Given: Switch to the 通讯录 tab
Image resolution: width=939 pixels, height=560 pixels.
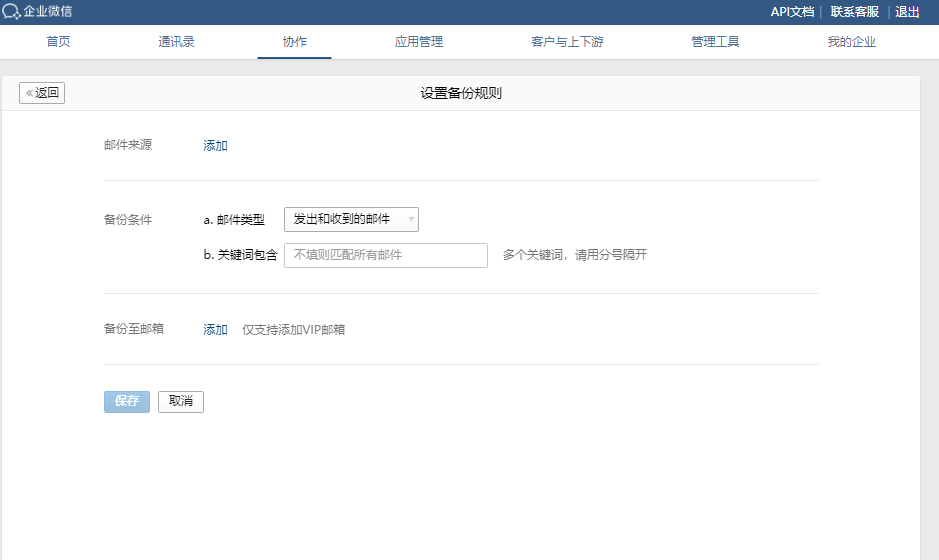Looking at the screenshot, I should pos(176,42).
